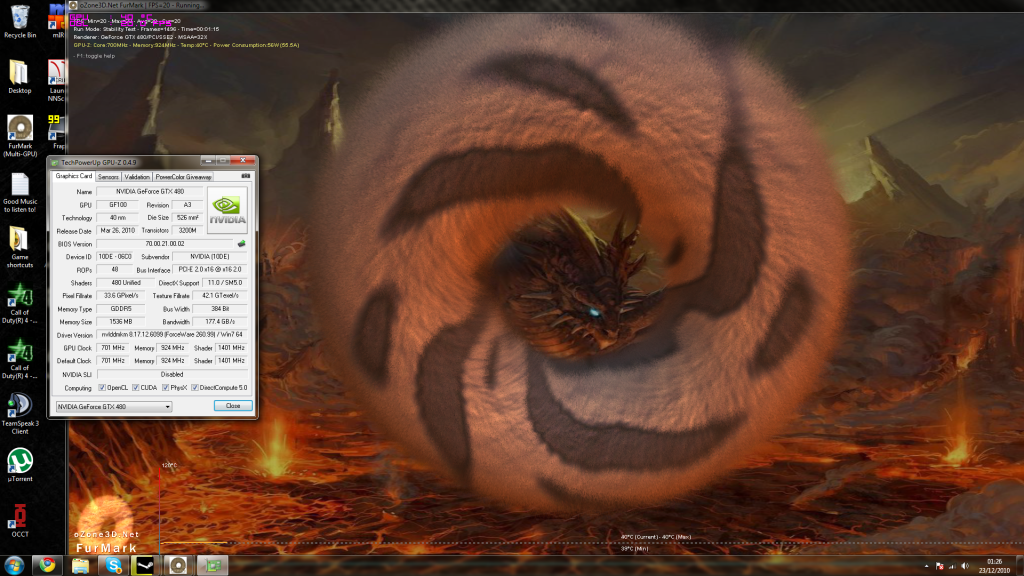Click volume speaker tray icon
This screenshot has height=576, width=1024.
(x=965, y=566)
